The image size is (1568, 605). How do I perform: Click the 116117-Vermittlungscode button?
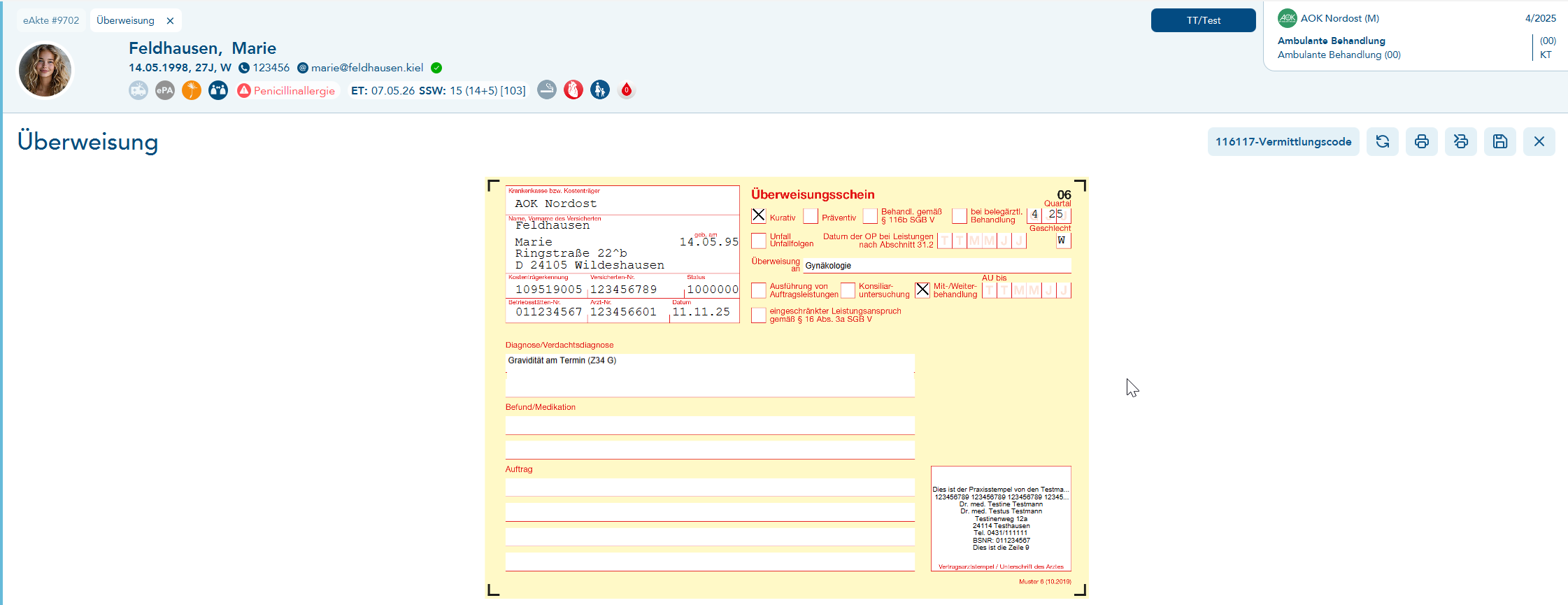(1283, 141)
